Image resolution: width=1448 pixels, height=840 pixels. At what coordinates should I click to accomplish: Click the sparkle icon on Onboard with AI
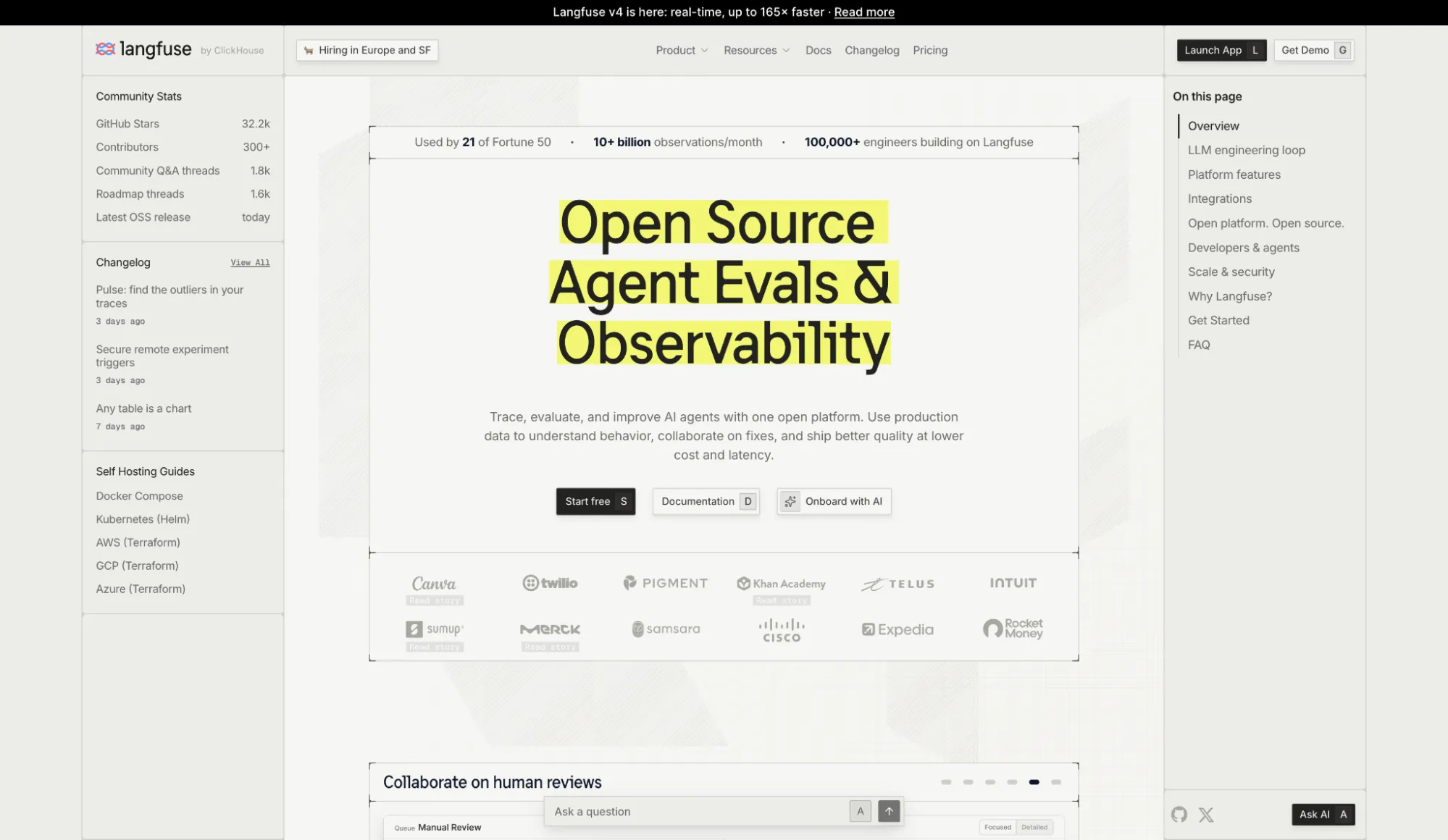[x=790, y=501]
